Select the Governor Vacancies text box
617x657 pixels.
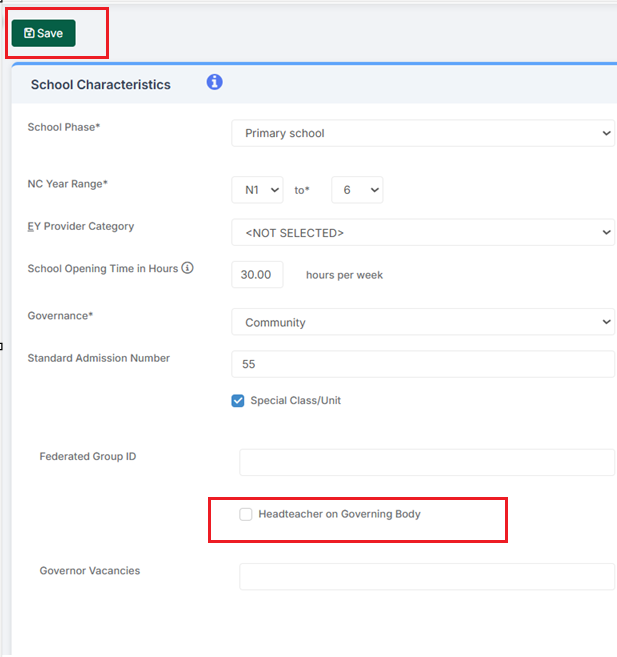(426, 577)
